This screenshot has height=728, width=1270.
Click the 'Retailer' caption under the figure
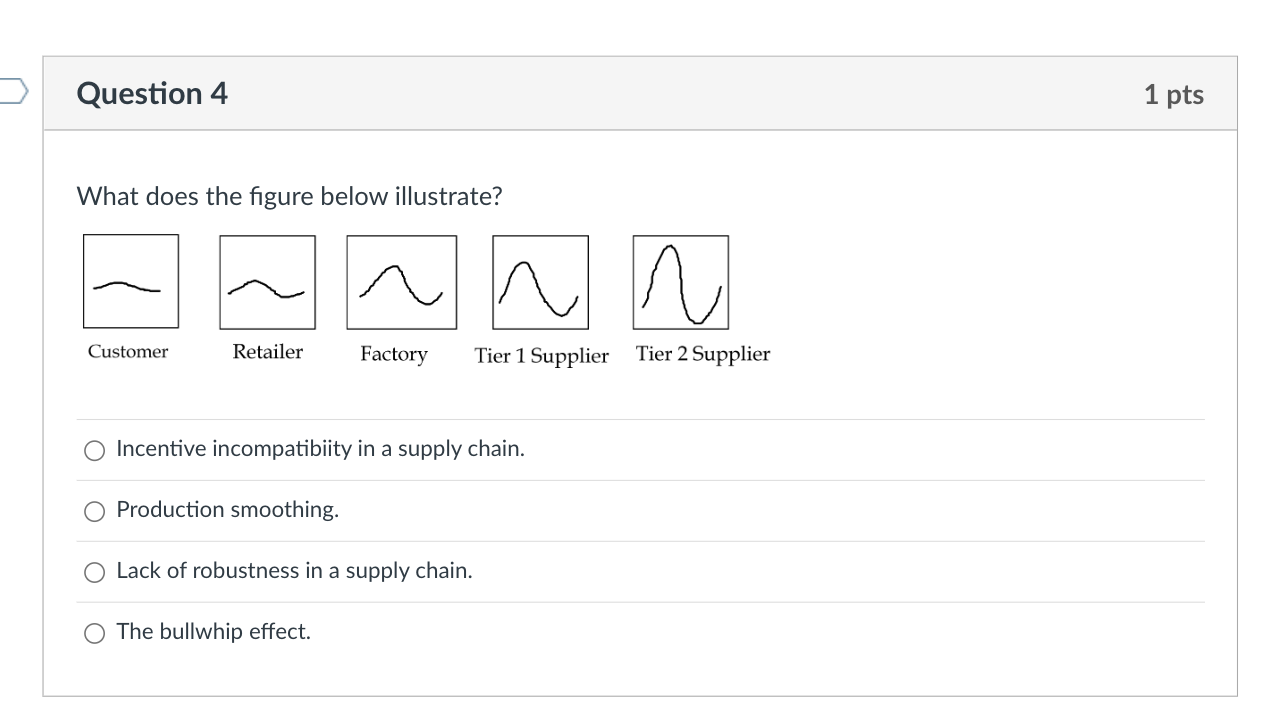[267, 352]
